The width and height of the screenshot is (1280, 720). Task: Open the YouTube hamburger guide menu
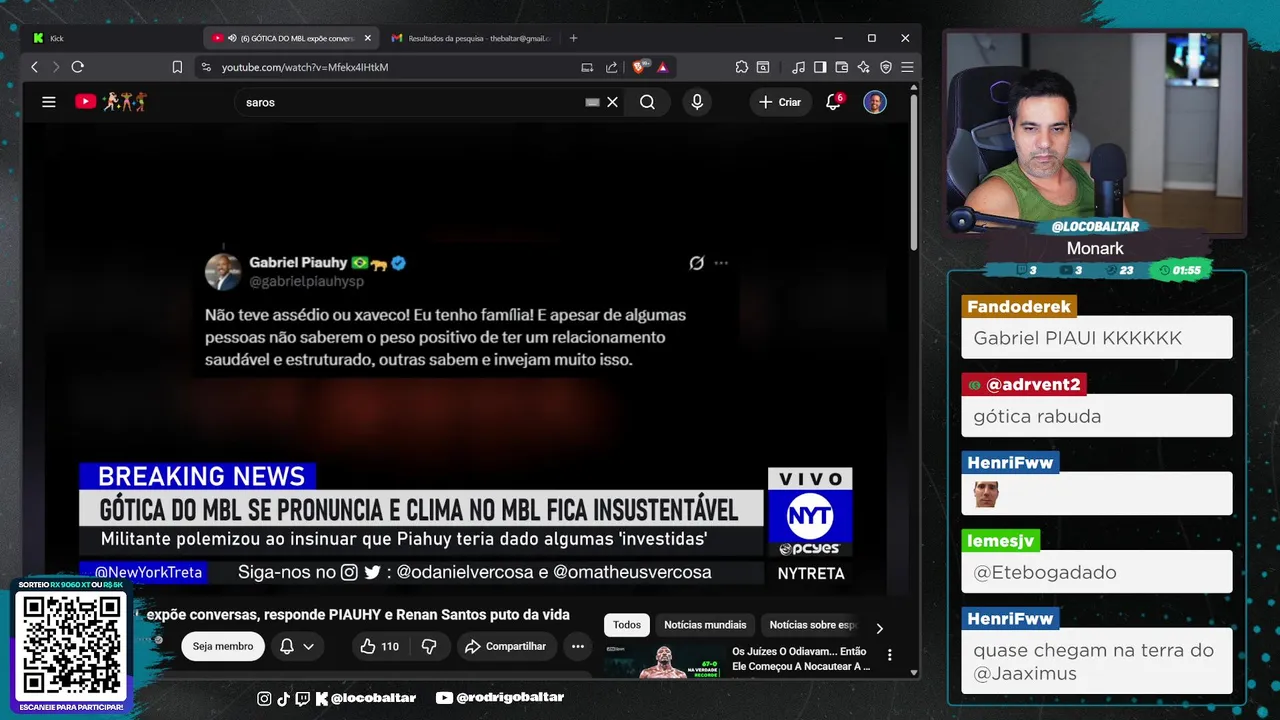tap(48, 102)
